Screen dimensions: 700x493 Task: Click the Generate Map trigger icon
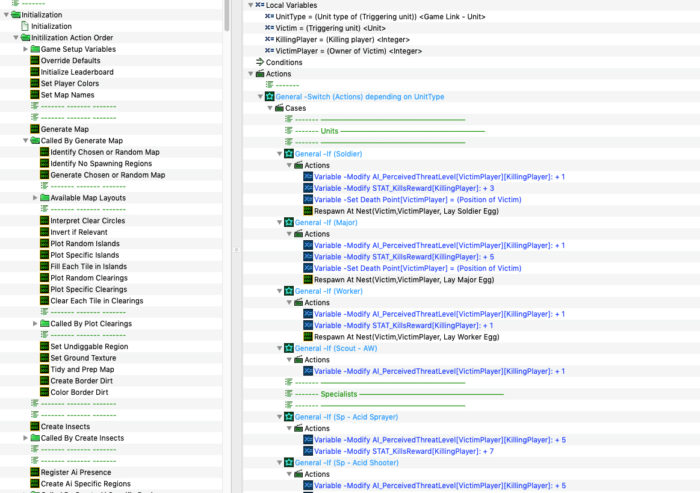click(x=34, y=129)
